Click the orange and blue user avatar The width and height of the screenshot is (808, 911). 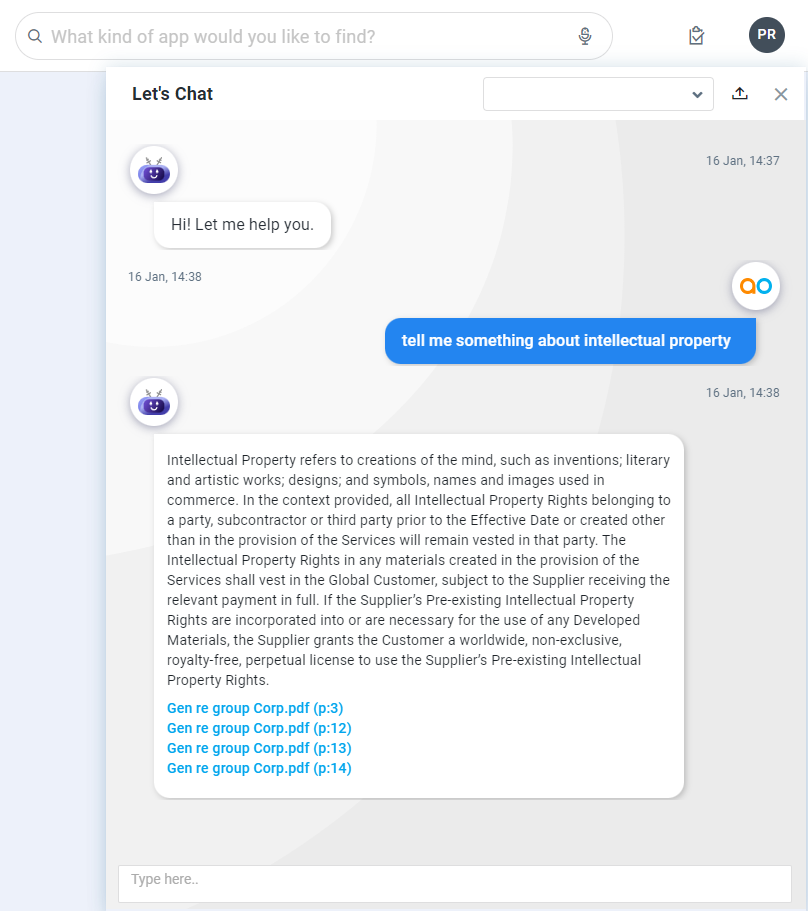click(x=756, y=286)
